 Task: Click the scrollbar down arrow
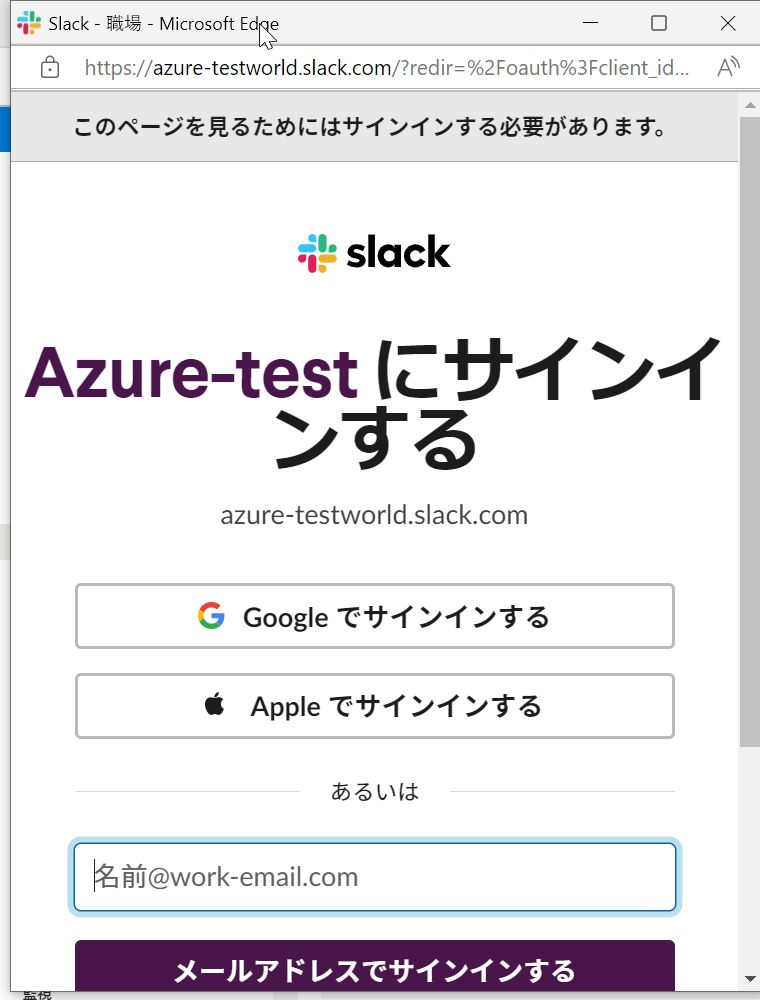pyautogui.click(x=750, y=979)
